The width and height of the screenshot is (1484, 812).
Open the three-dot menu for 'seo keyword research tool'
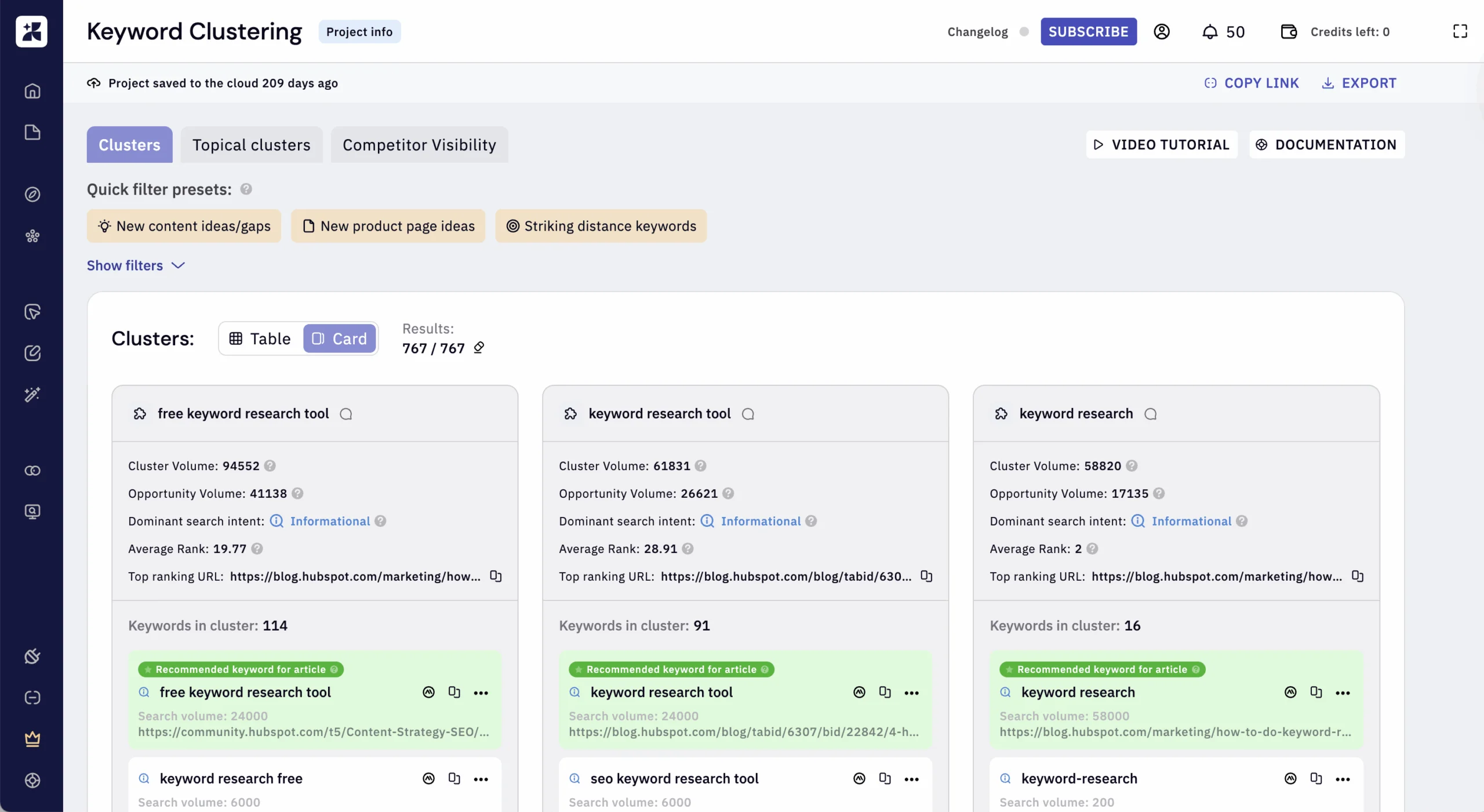point(911,778)
